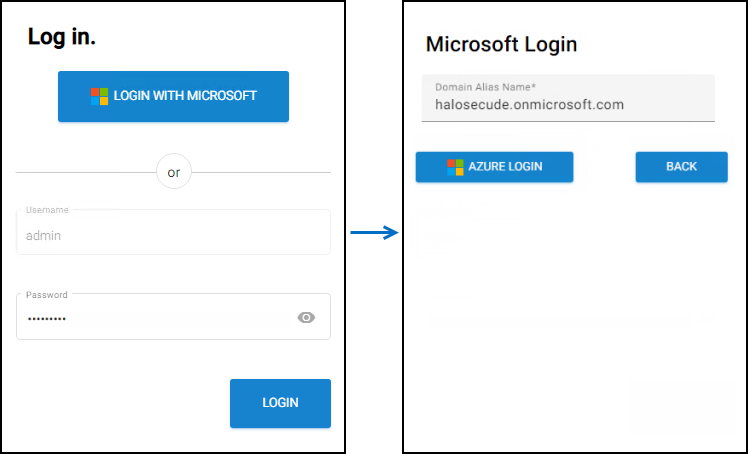Focus the Password input field
The image size is (748, 454).
pyautogui.click(x=150, y=318)
